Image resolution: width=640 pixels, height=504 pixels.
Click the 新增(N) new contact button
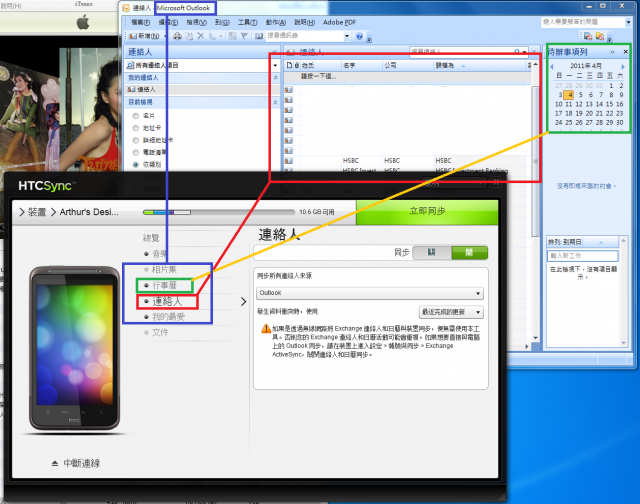pos(144,36)
